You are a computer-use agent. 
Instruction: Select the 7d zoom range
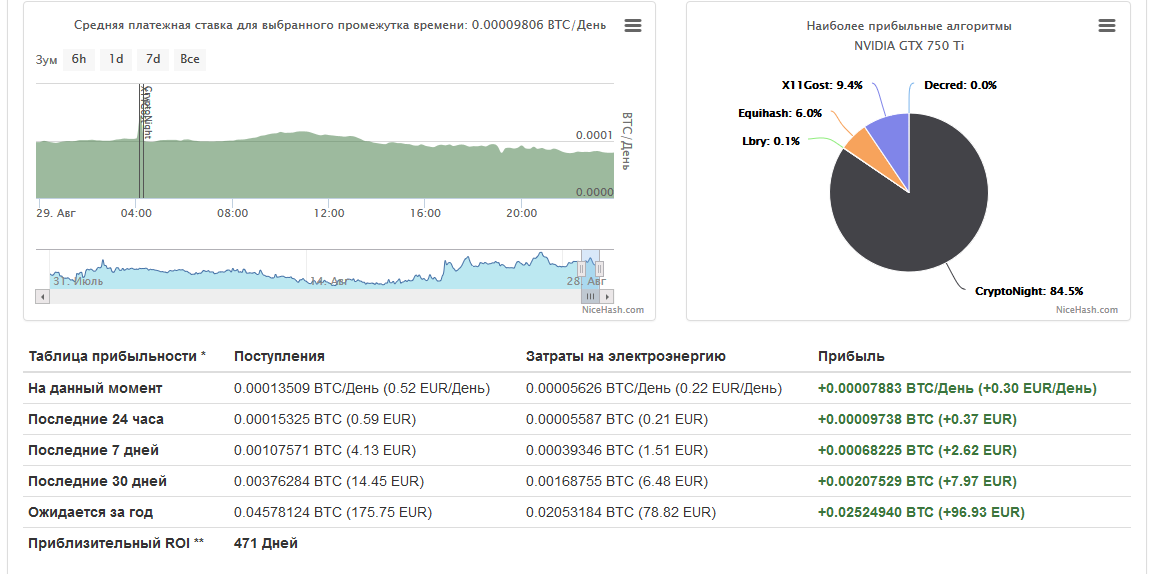coord(153,59)
